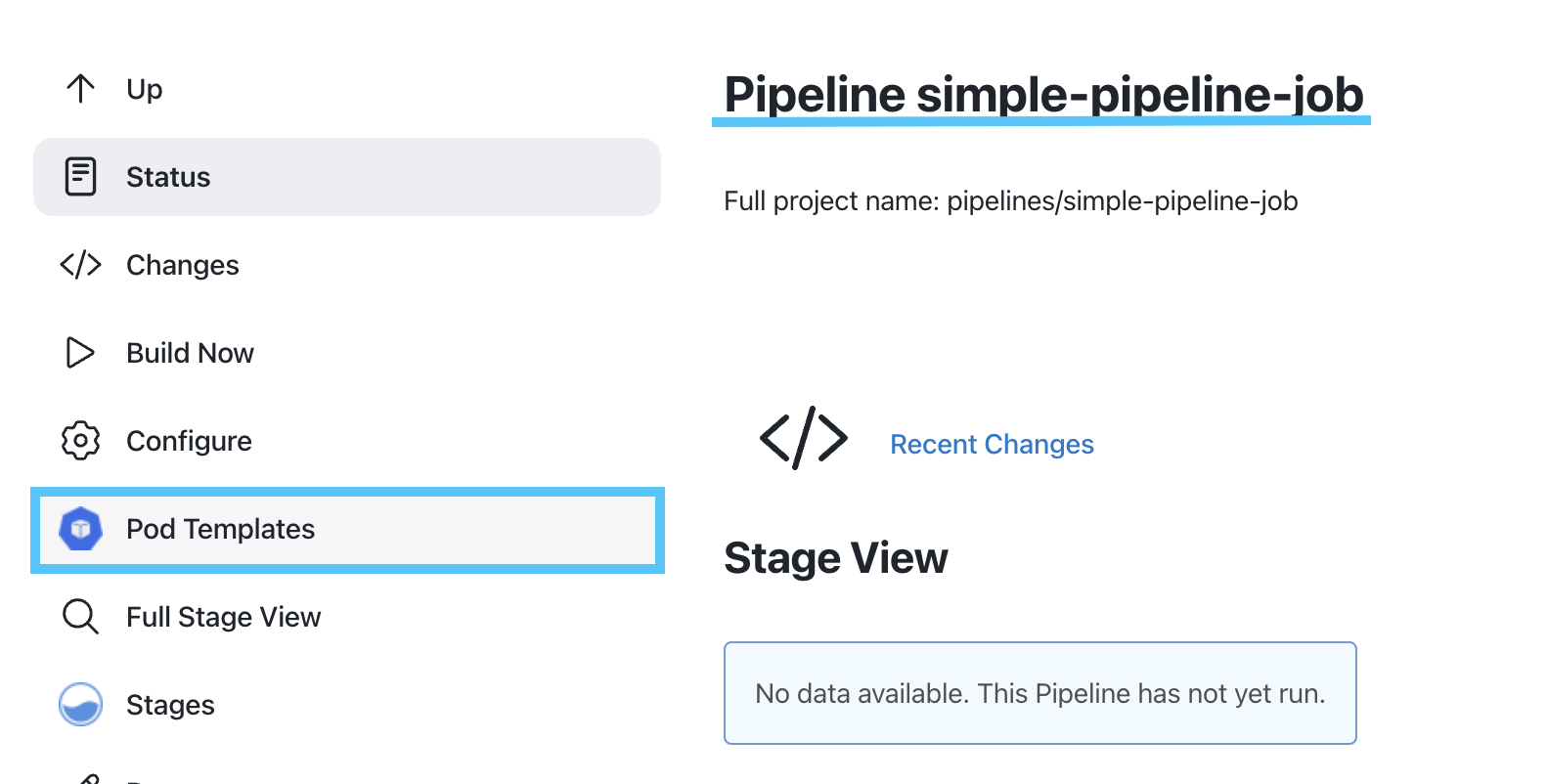Click the No data available message box
The width and height of the screenshot is (1547, 784).
click(1040, 693)
